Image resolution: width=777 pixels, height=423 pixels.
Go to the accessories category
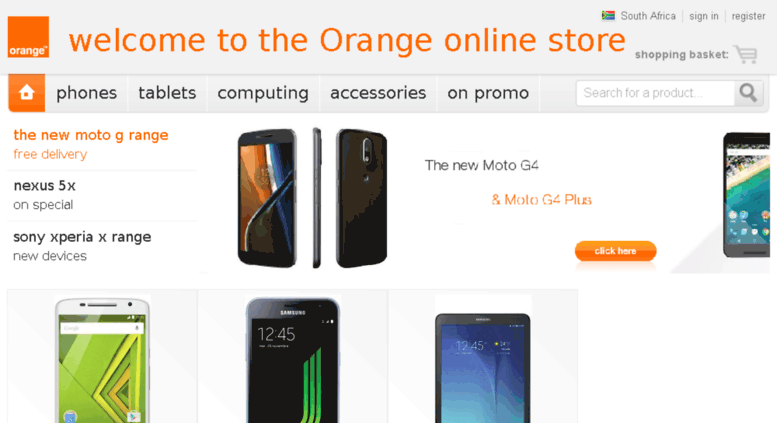[x=378, y=93]
